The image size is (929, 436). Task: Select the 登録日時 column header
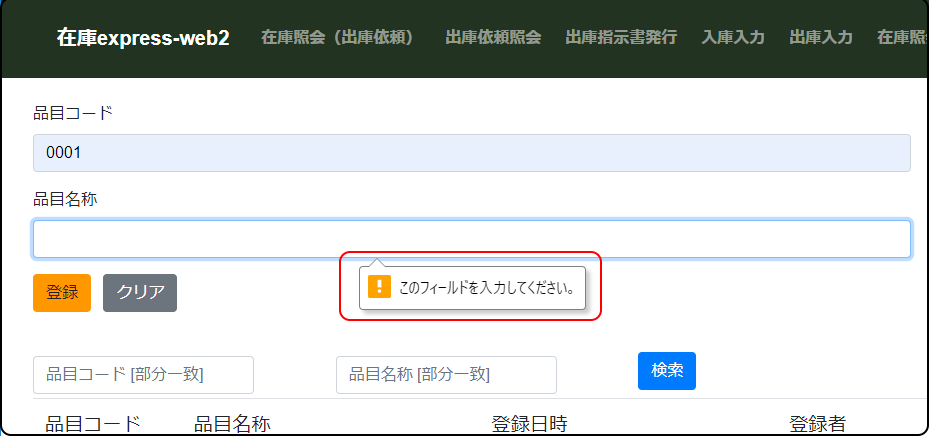click(x=529, y=424)
